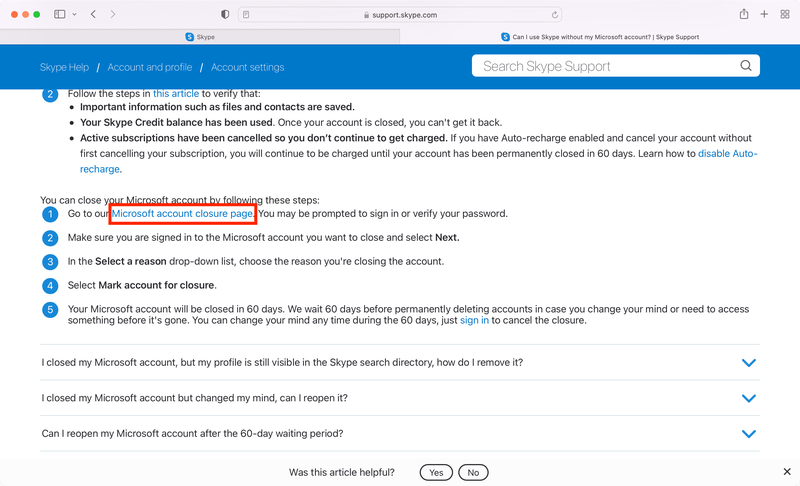The width and height of the screenshot is (800, 486).
Task: Go back to the previous page
Action: point(93,14)
